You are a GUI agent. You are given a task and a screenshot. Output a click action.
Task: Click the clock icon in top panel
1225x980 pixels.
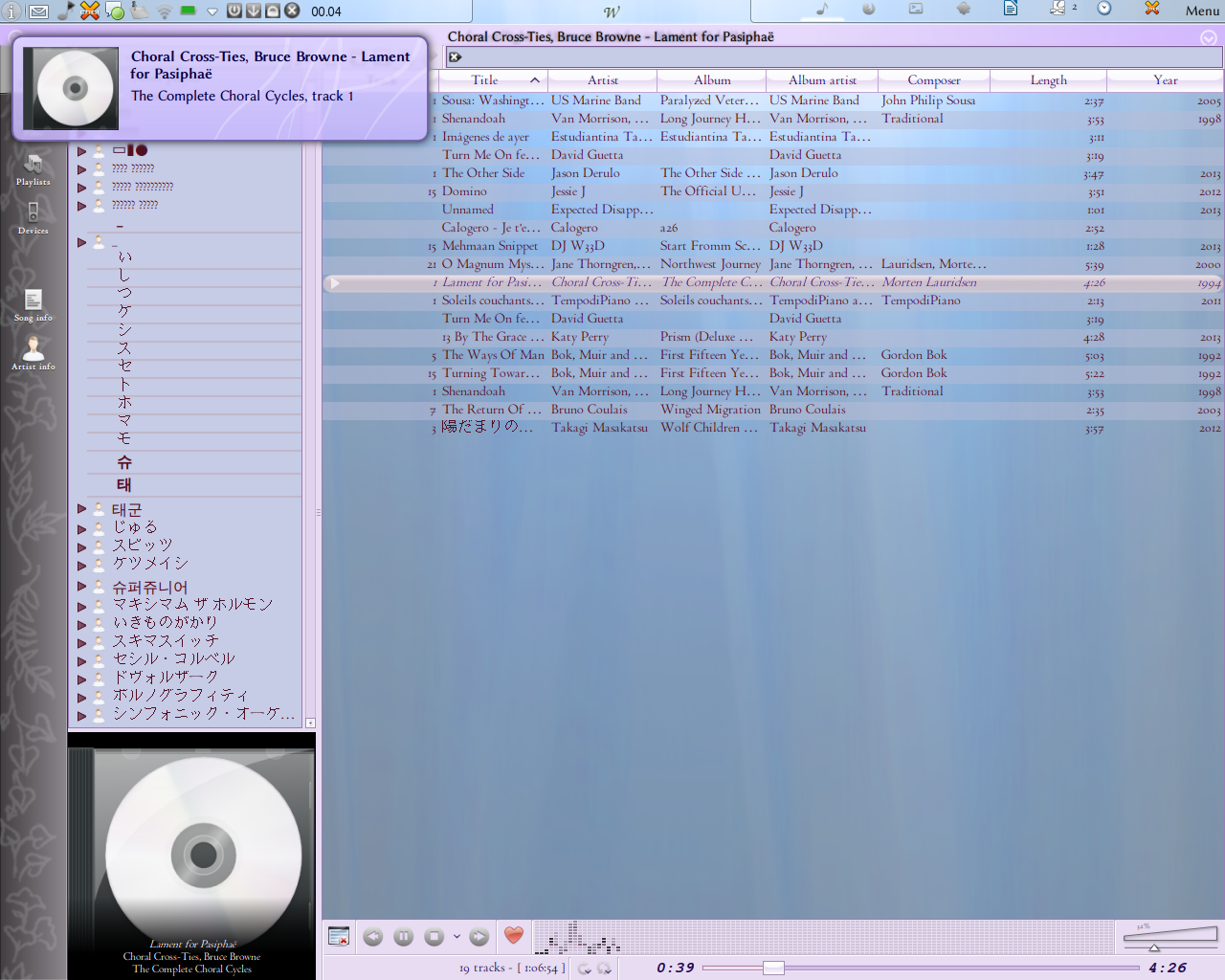tap(1104, 9)
